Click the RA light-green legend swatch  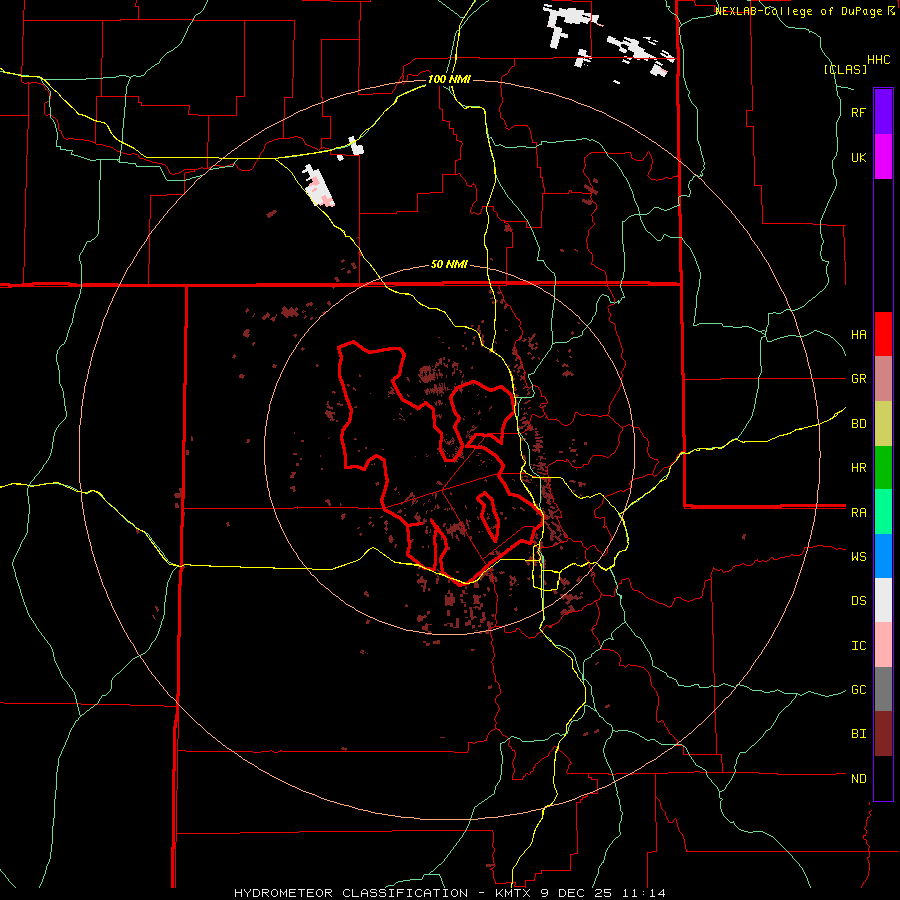(883, 512)
